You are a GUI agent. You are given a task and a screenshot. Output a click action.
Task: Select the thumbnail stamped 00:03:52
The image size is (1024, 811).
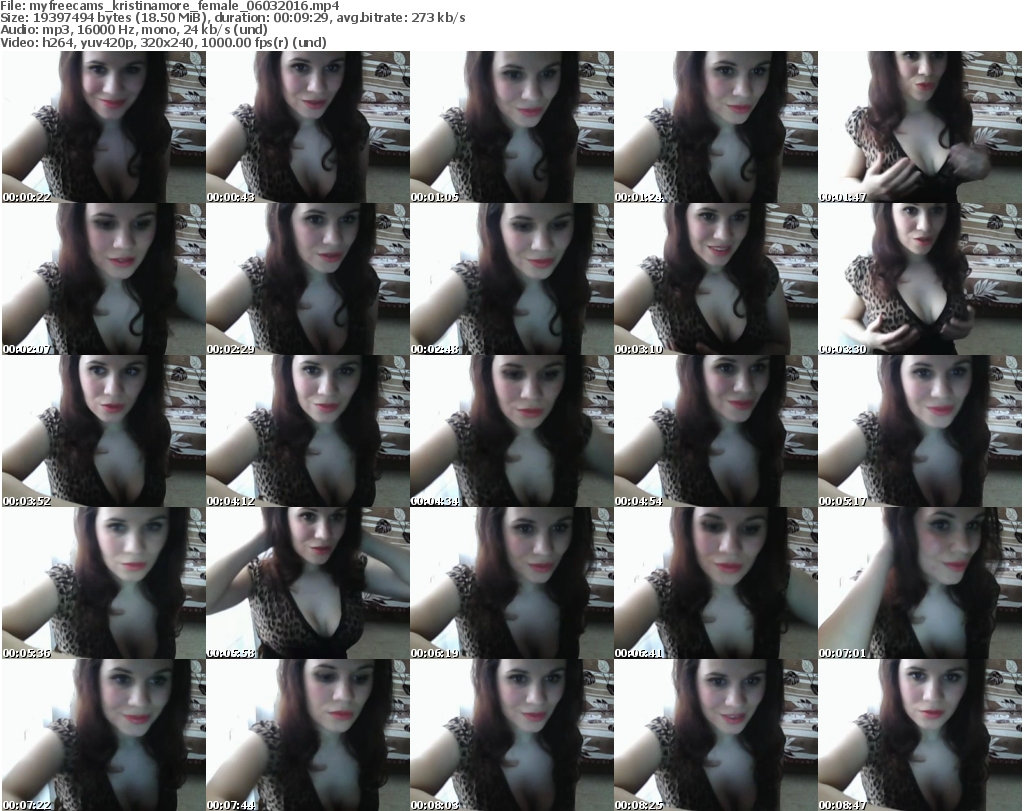pos(104,431)
